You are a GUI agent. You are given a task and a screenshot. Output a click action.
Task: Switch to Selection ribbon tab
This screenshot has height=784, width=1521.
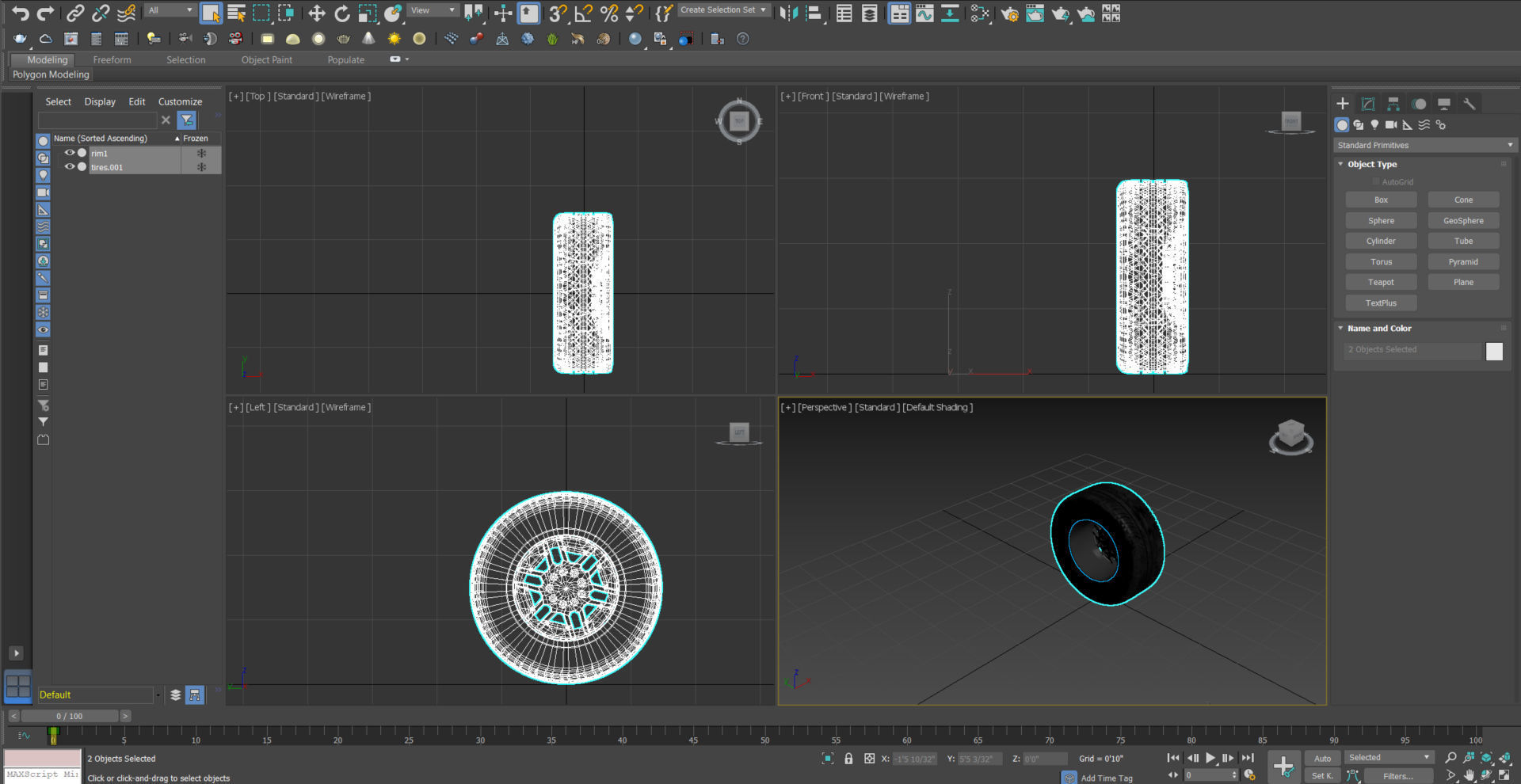click(x=186, y=59)
